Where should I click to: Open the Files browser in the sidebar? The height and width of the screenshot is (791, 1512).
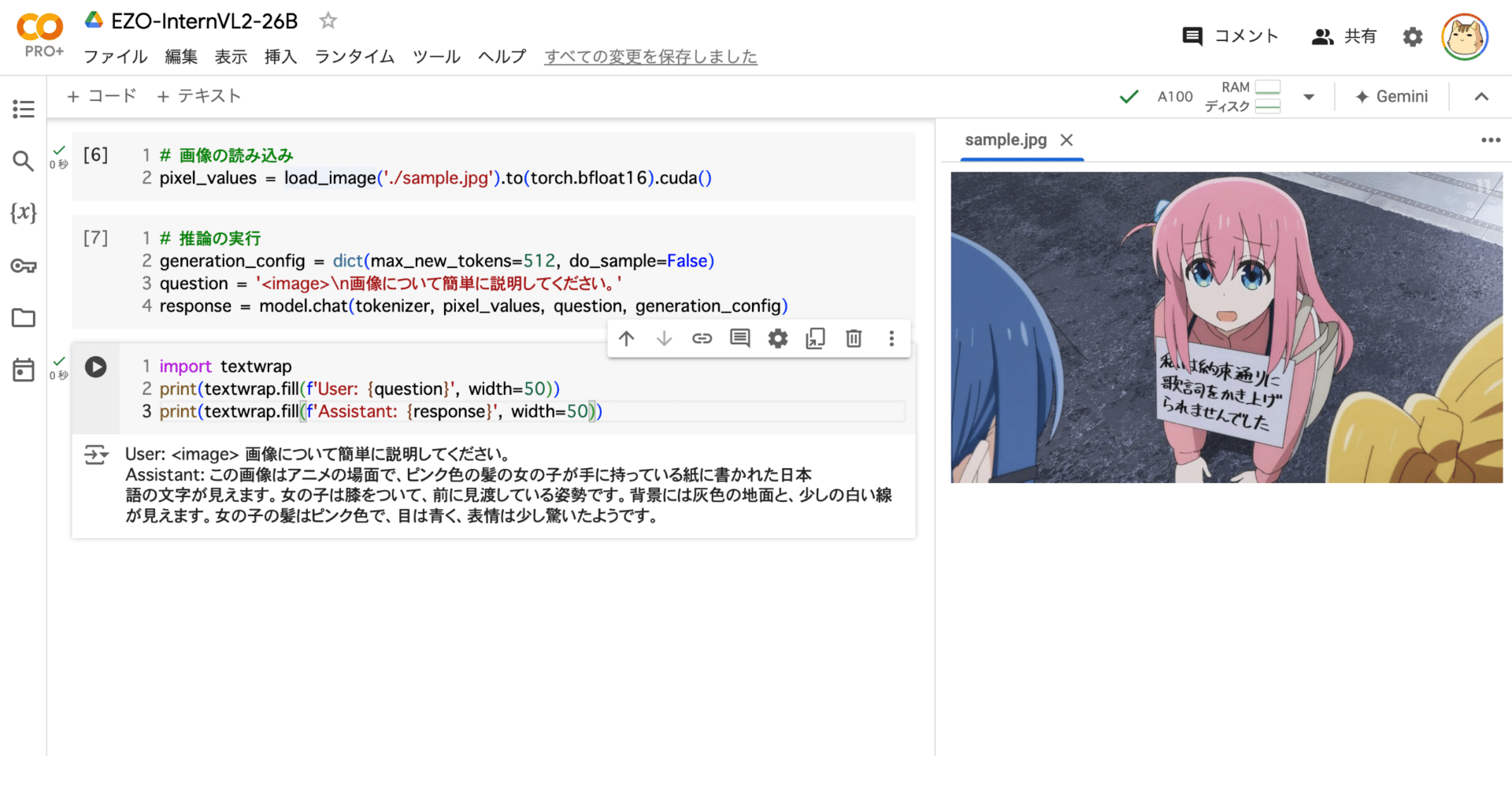tap(23, 318)
